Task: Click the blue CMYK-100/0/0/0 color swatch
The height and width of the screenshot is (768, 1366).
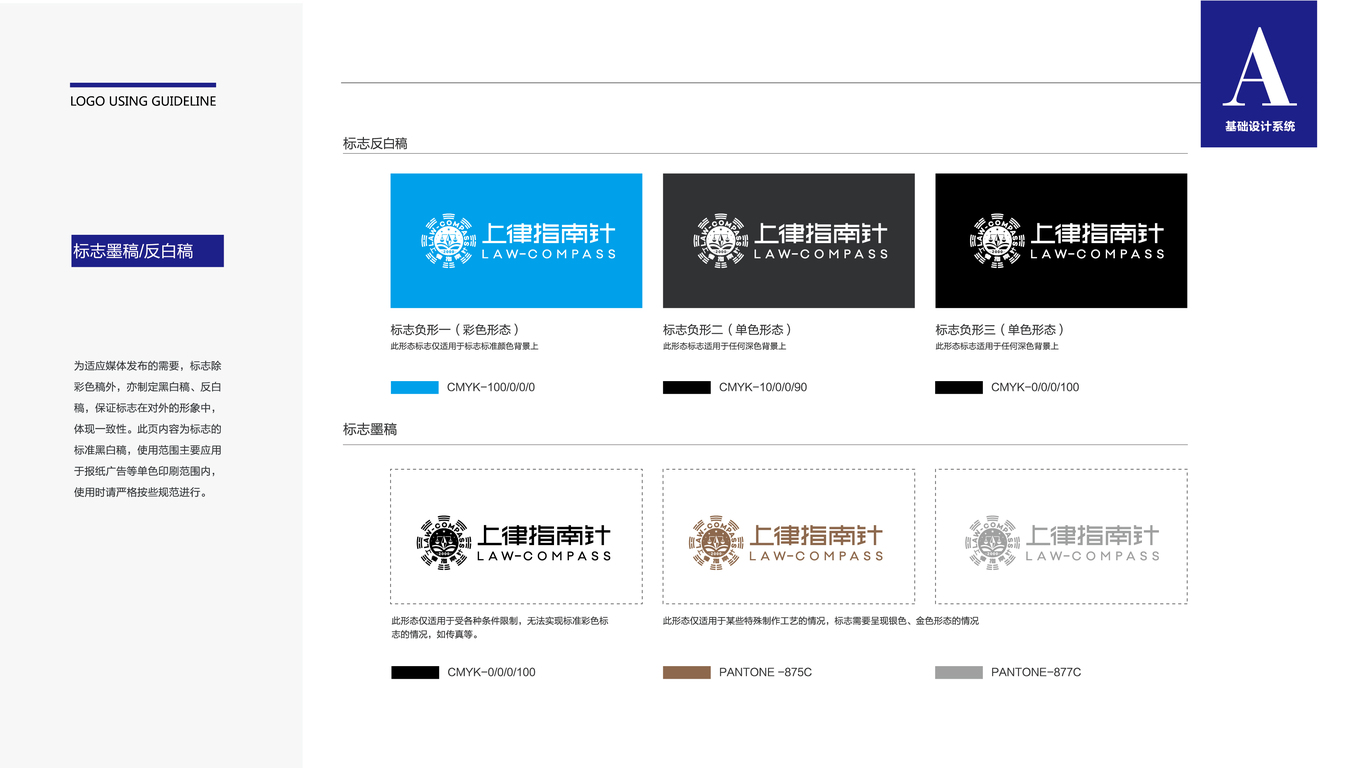Action: pos(415,387)
